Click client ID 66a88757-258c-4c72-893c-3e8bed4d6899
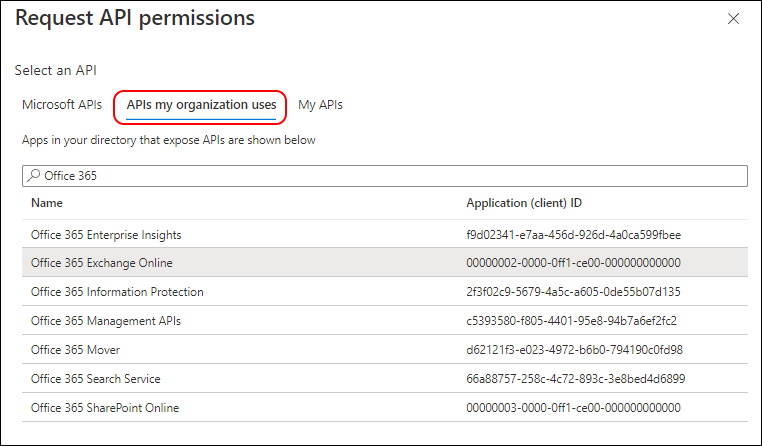762x446 pixels. click(x=575, y=378)
